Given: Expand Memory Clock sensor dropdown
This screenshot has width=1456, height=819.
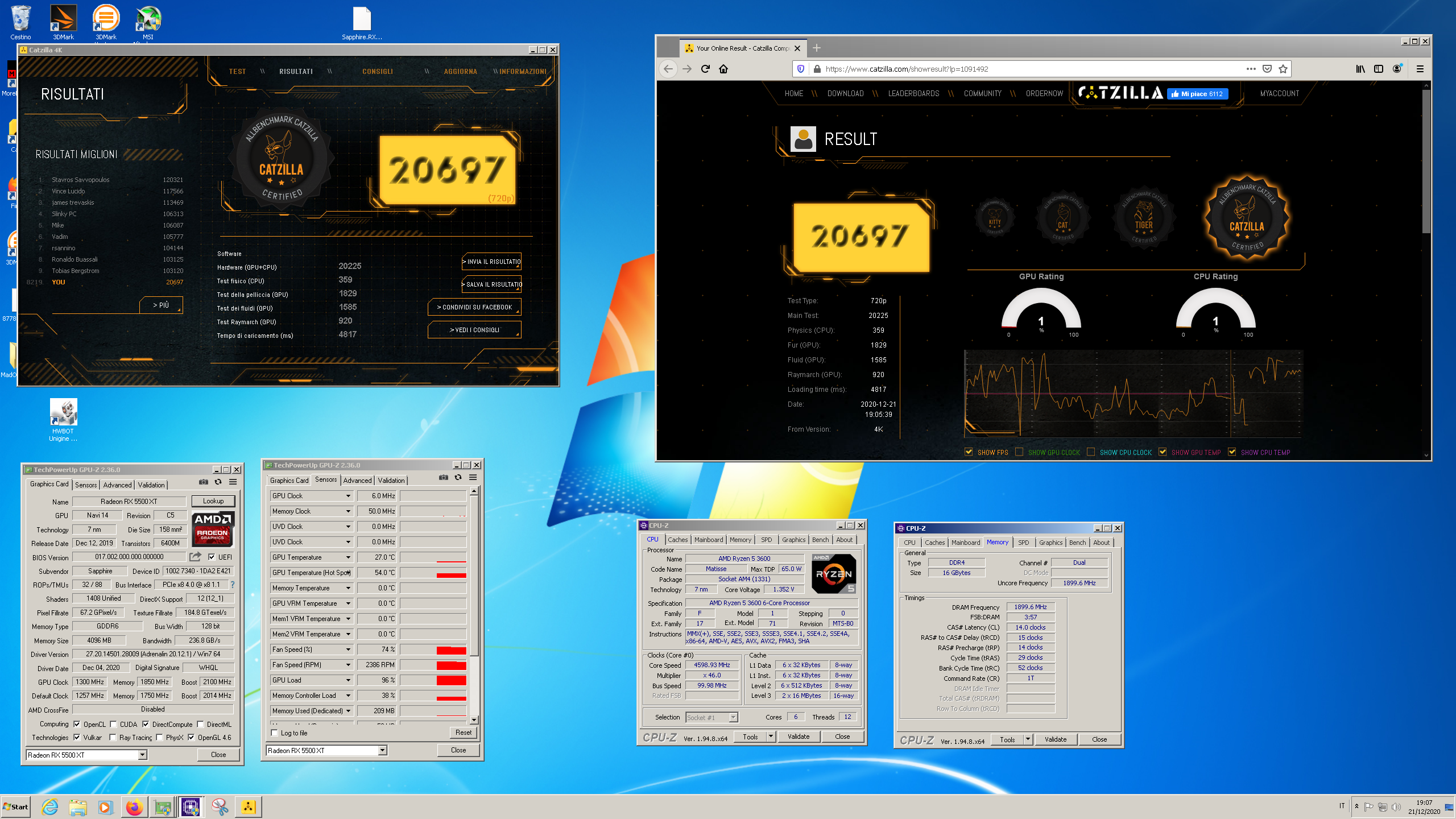Looking at the screenshot, I should (x=348, y=511).
